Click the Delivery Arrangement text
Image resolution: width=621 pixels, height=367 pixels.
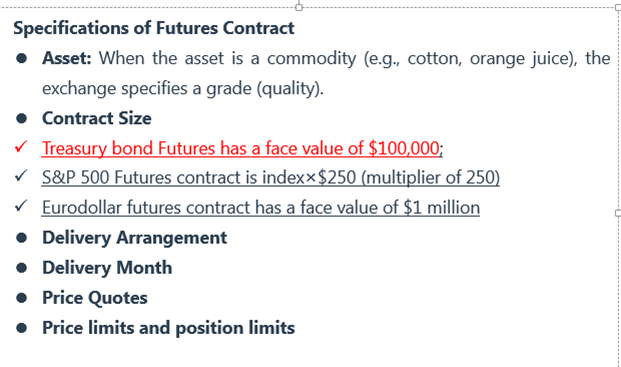[135, 238]
